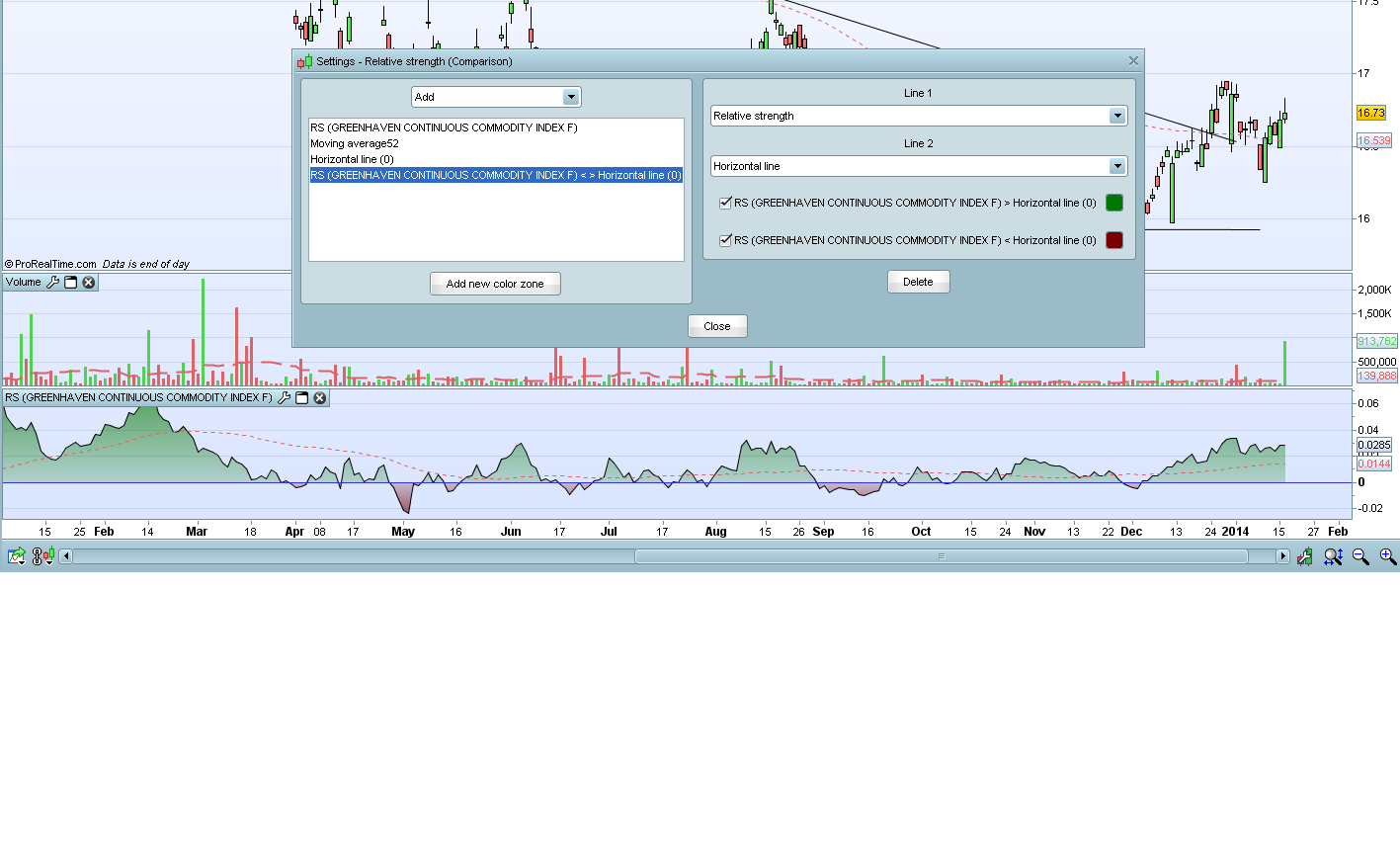Maximize the Volume panel
1400x845 pixels.
[x=71, y=283]
